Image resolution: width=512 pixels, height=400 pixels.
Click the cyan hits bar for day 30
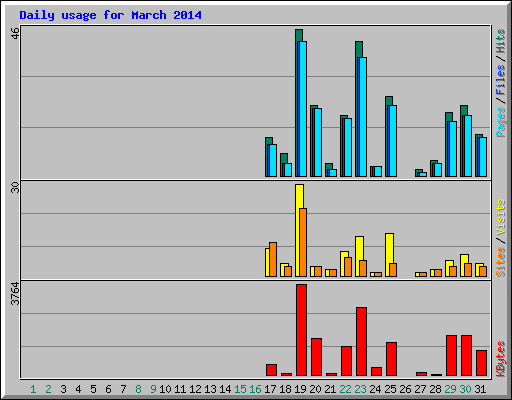click(x=468, y=146)
